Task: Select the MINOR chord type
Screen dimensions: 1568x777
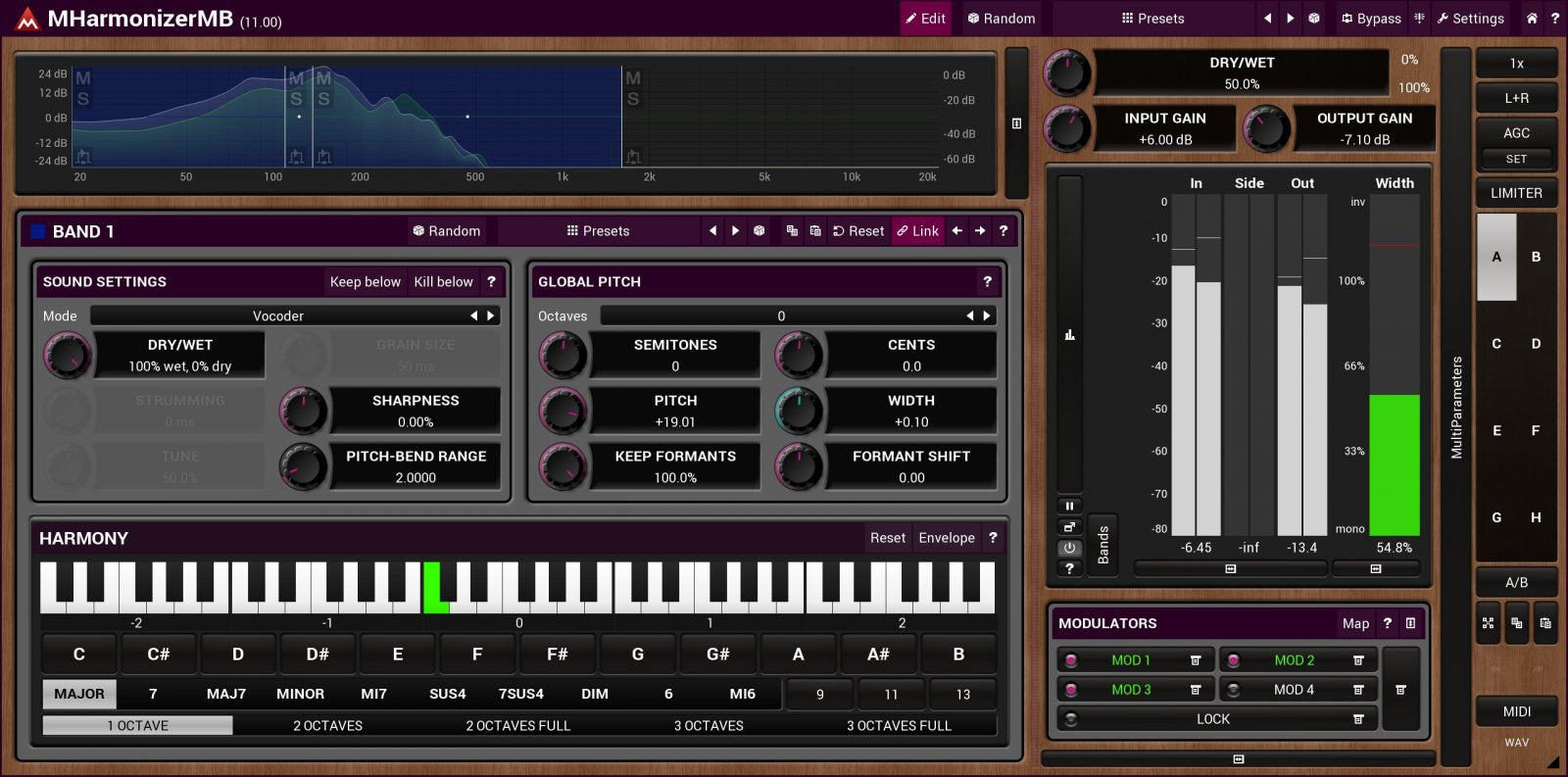Action: coord(300,694)
